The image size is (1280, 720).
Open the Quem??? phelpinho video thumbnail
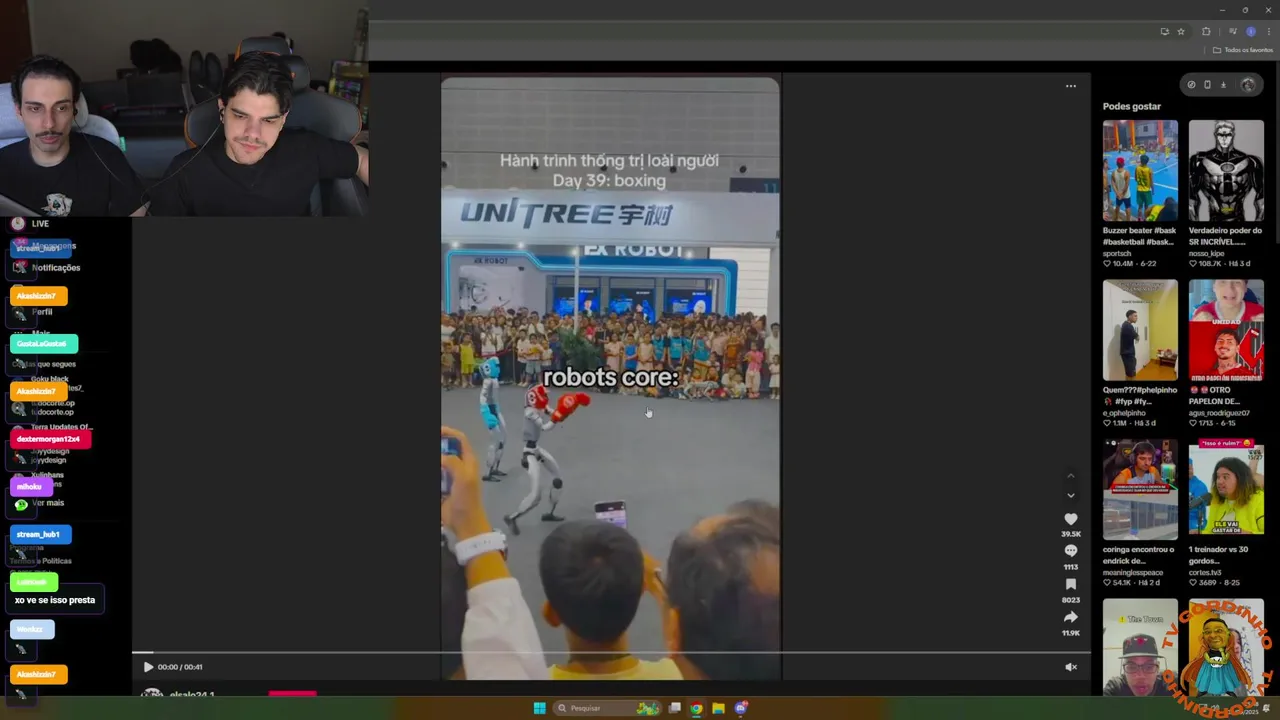pyautogui.click(x=1140, y=330)
